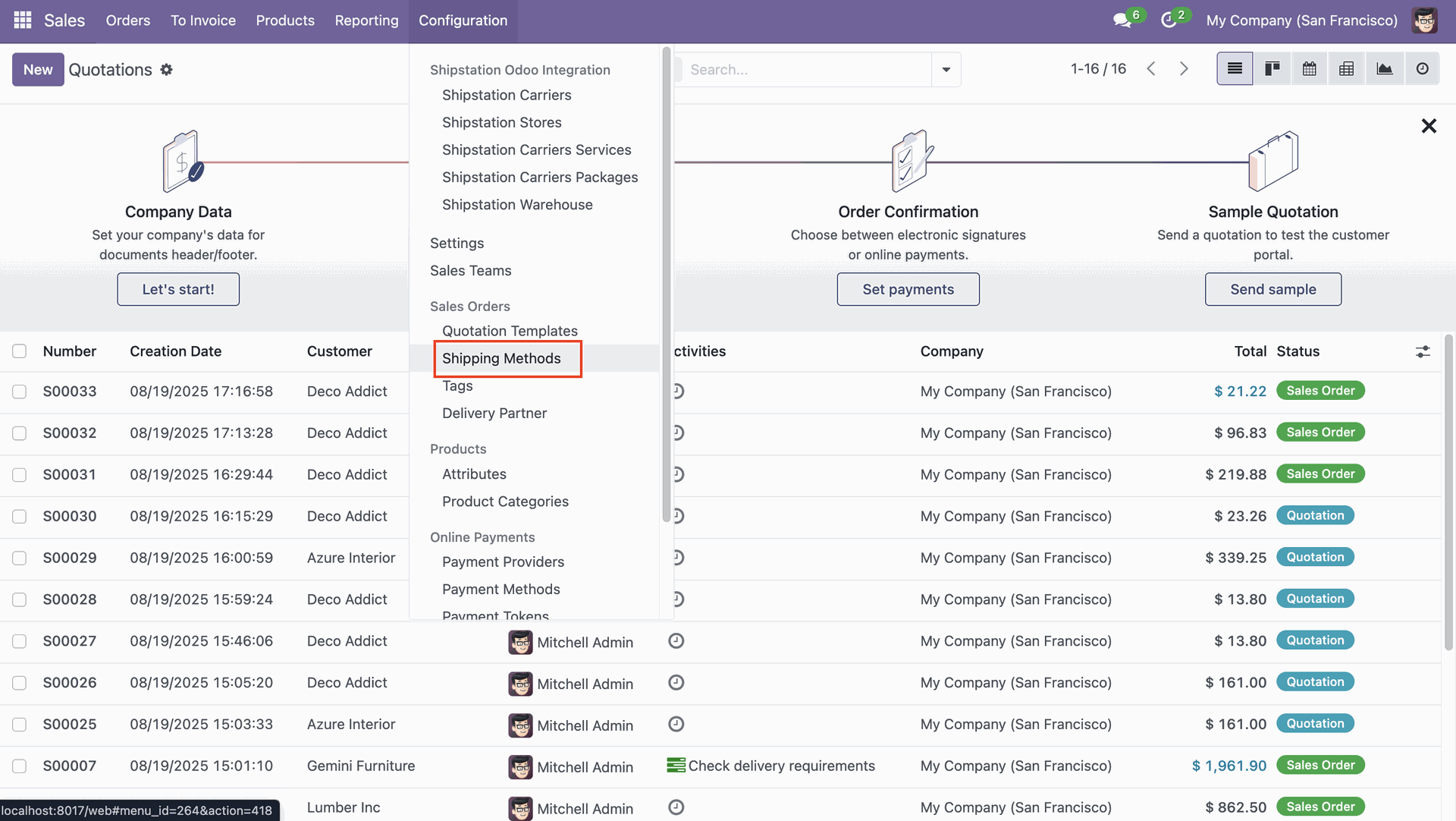Click the Set payments button
The height and width of the screenshot is (821, 1456).
tap(908, 289)
